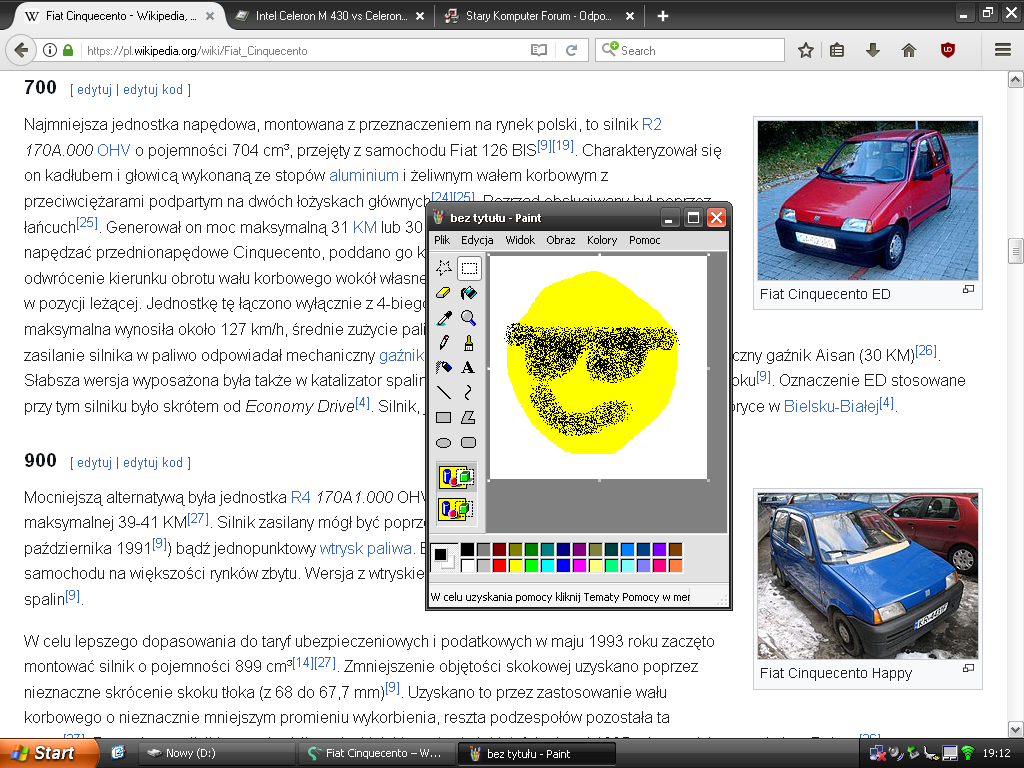Open the Edycja menu in Paint
Screen dimensions: 1024x768
[x=477, y=240]
